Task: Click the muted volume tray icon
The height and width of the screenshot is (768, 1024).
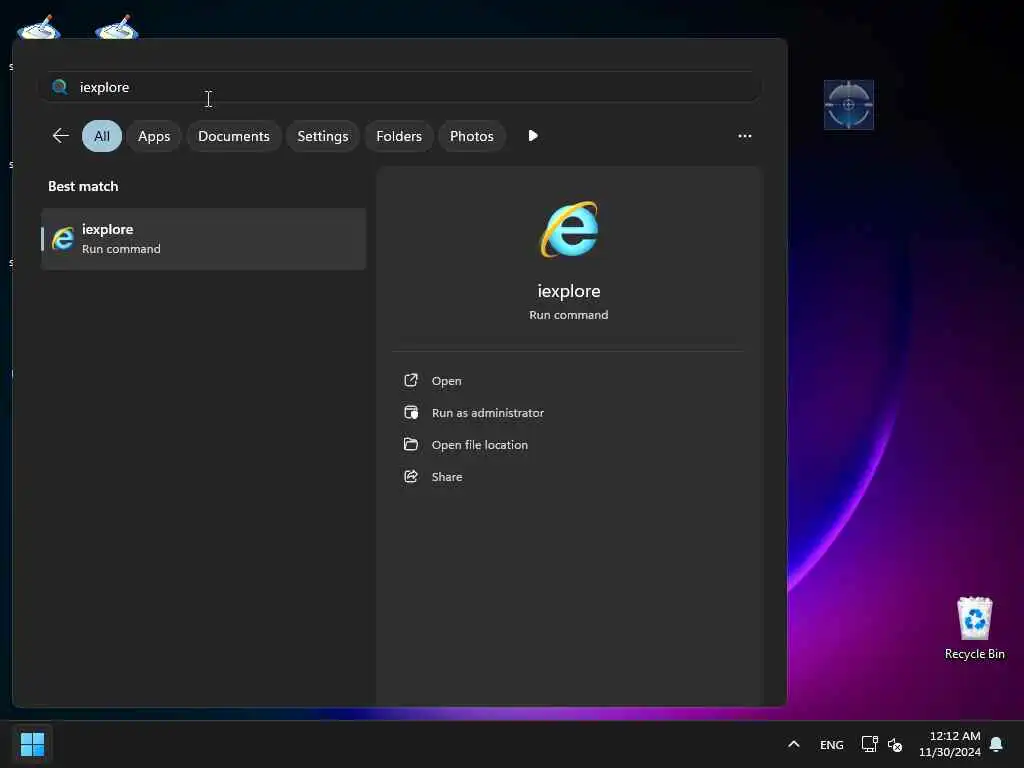Action: 895,744
